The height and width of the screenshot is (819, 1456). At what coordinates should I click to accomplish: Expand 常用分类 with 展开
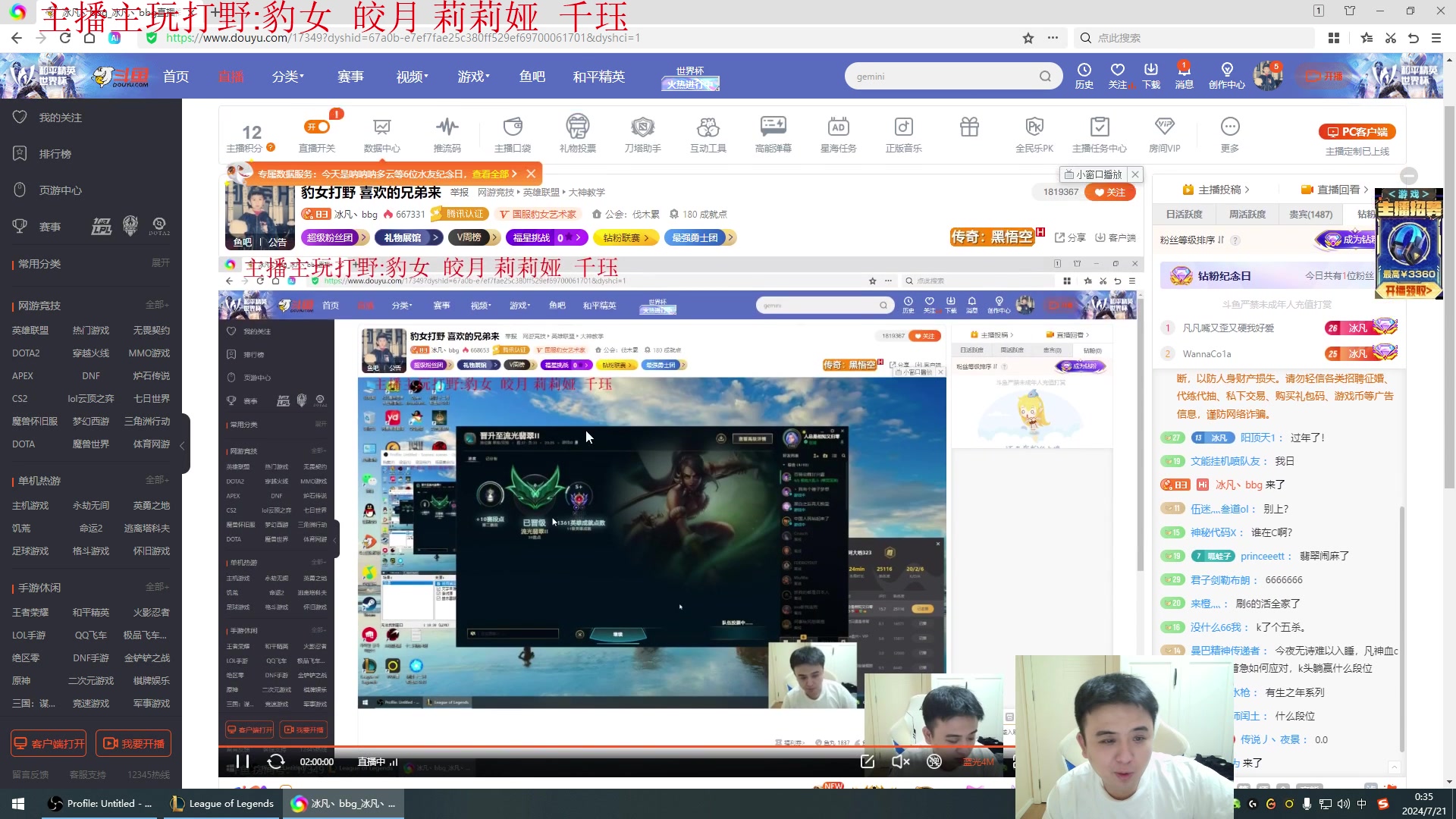[160, 263]
